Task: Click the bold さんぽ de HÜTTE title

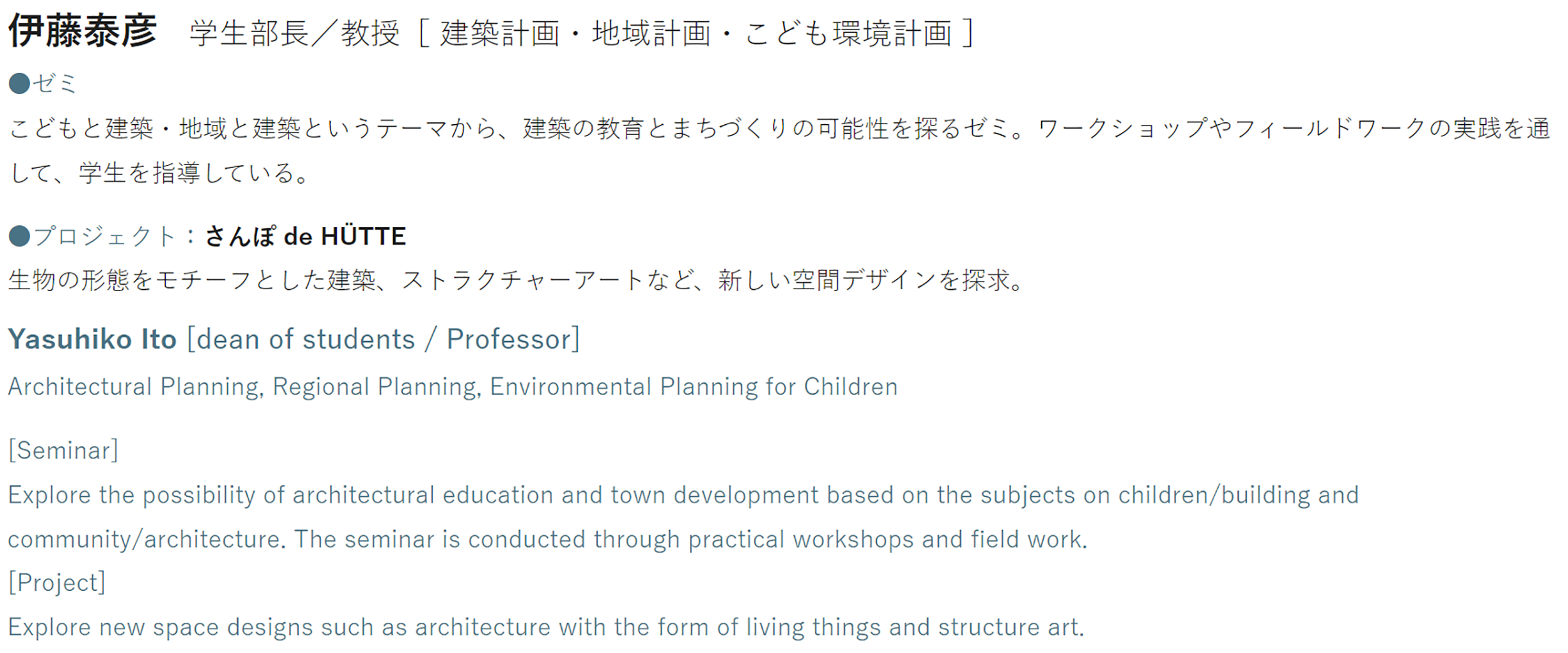Action: pyautogui.click(x=305, y=236)
